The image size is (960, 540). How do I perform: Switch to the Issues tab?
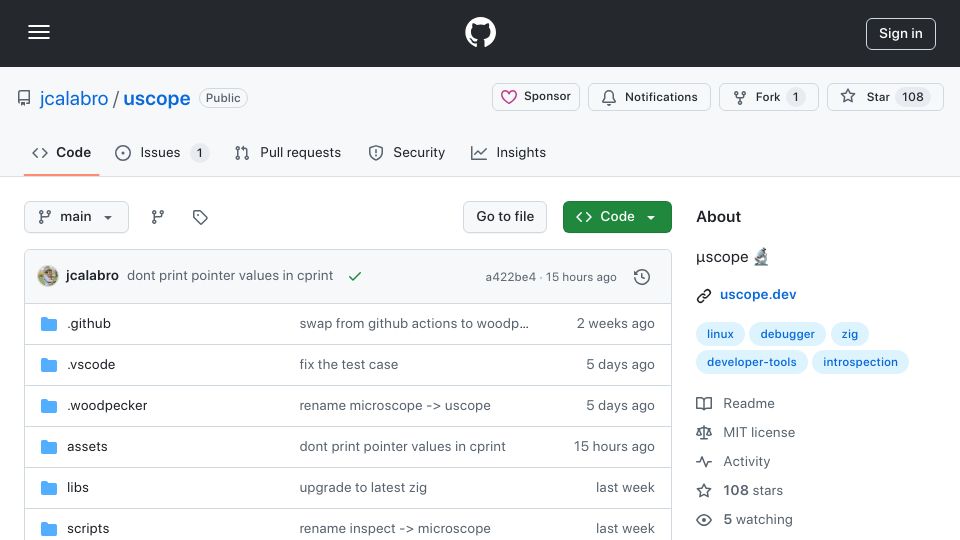(x=162, y=152)
